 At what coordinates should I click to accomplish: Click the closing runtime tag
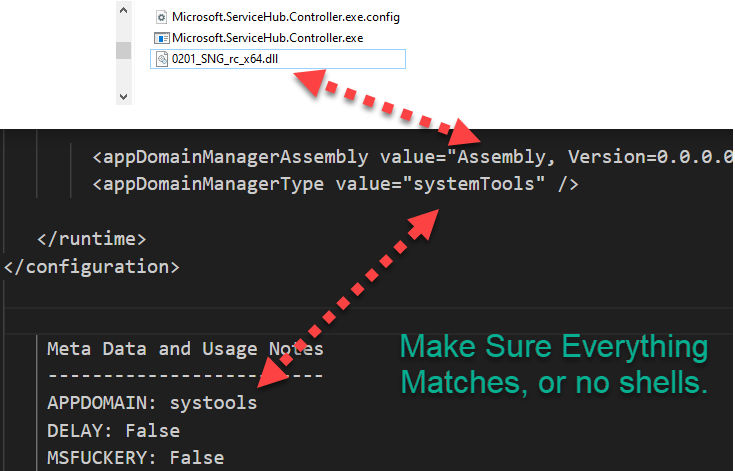[x=92, y=239]
